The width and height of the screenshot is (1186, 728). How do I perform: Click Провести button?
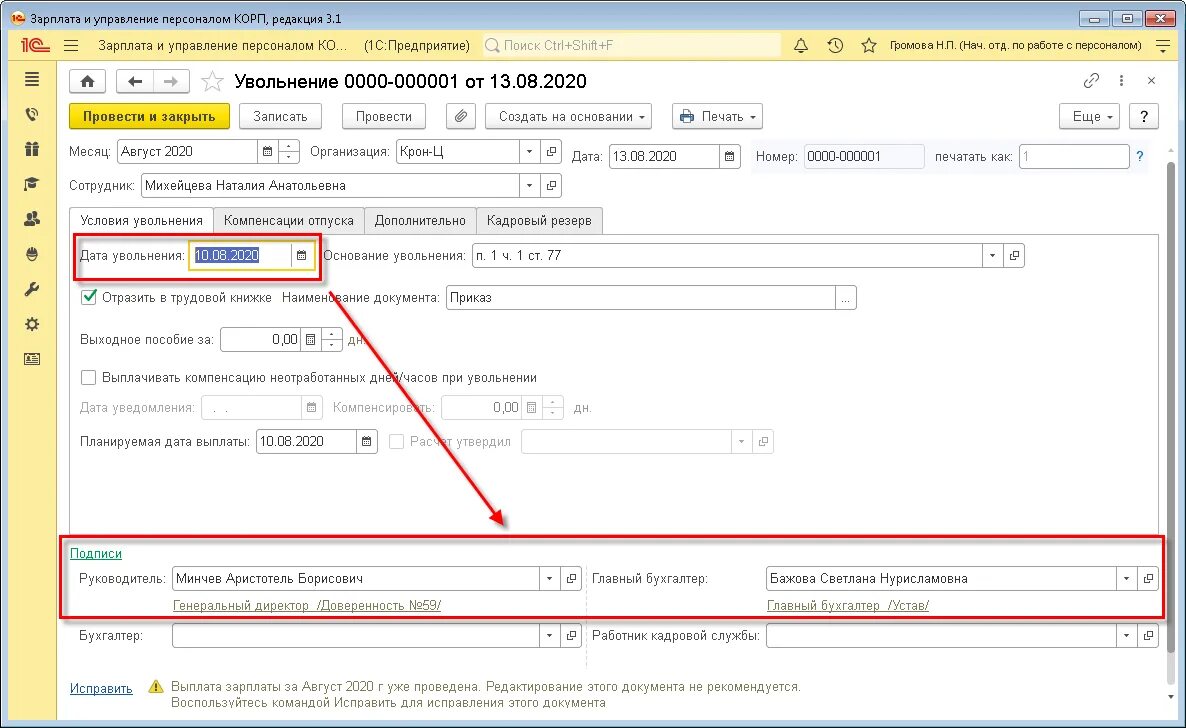pos(383,117)
